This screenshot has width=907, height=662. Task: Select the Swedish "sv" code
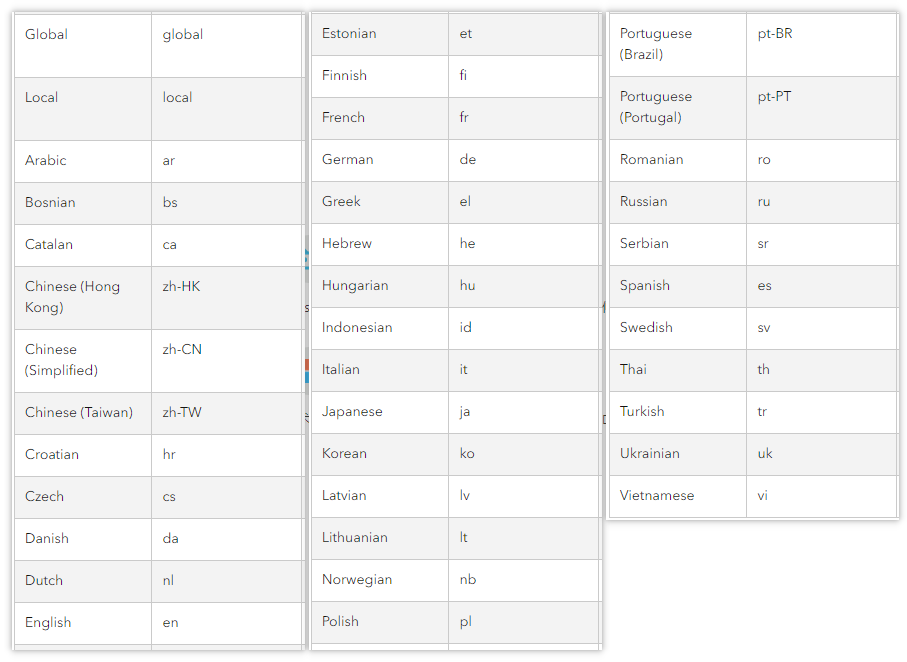point(765,328)
